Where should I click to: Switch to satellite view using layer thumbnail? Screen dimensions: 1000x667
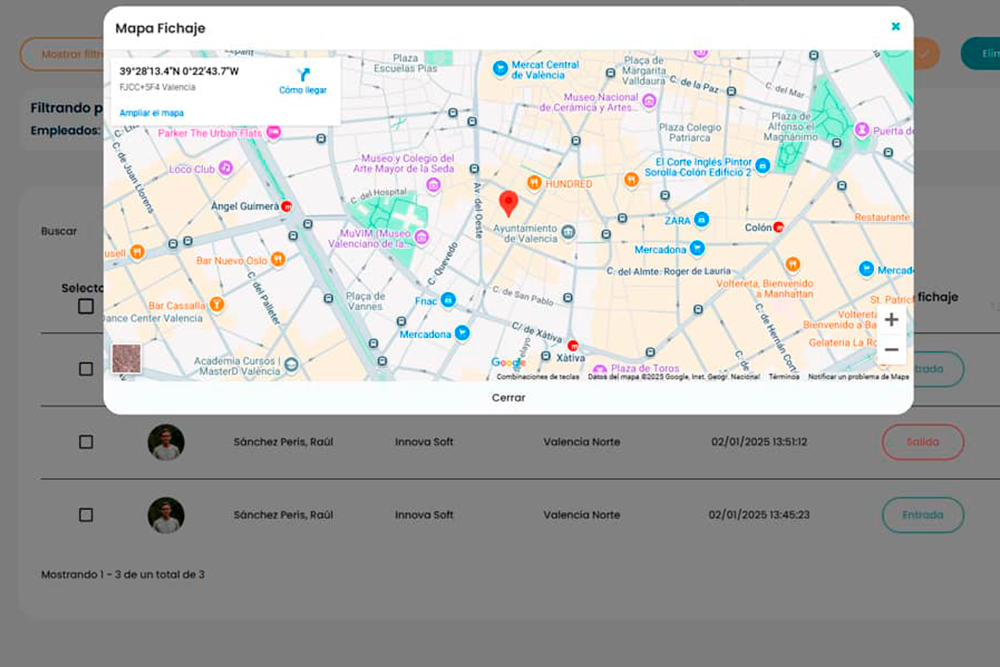click(x=127, y=358)
